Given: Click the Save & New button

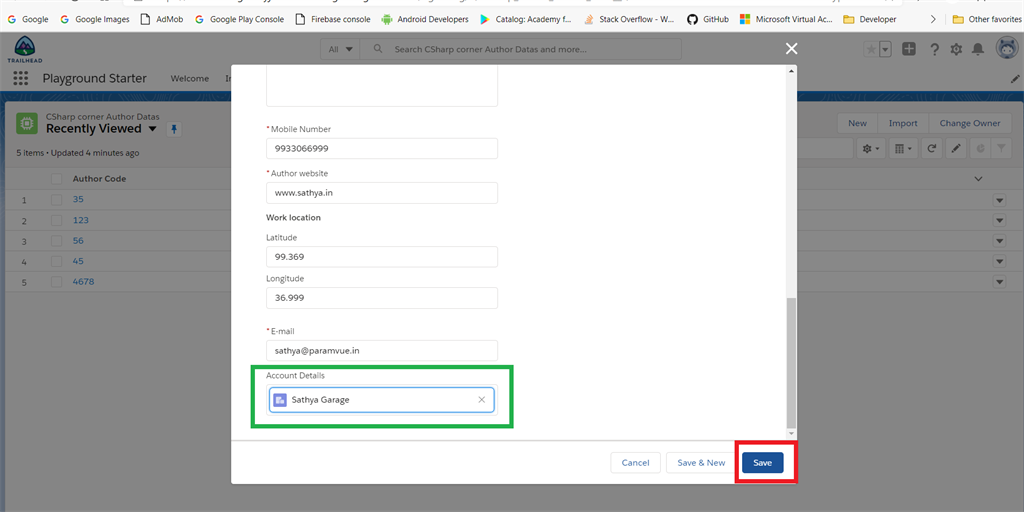Looking at the screenshot, I should pyautogui.click(x=701, y=462).
